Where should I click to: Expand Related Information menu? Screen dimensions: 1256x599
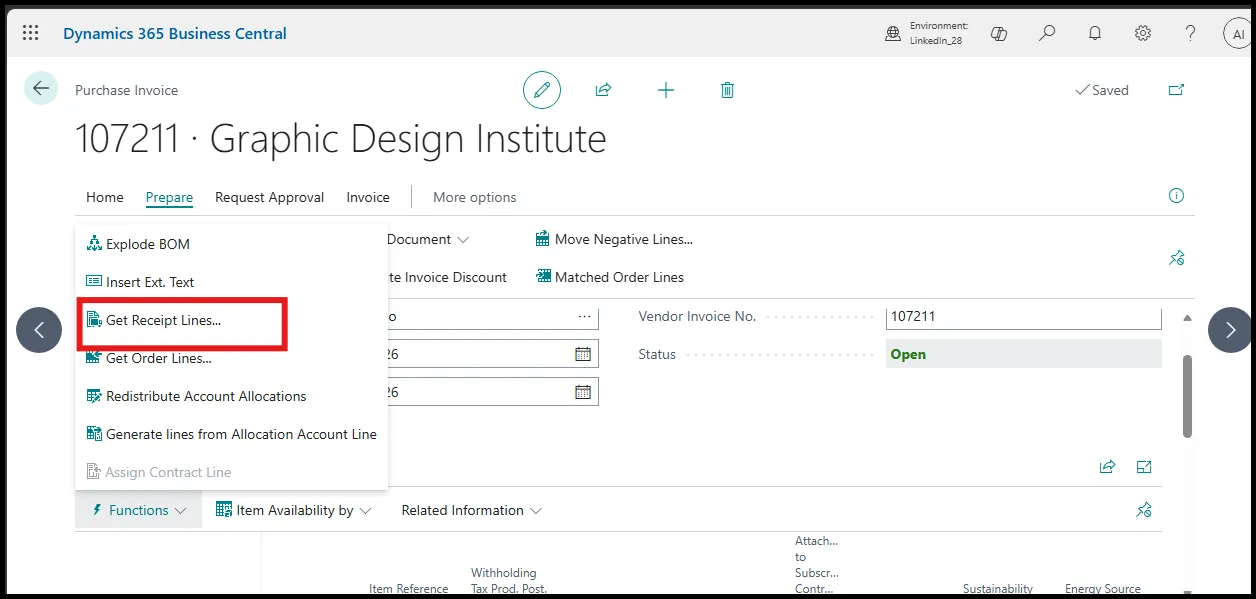pos(471,510)
